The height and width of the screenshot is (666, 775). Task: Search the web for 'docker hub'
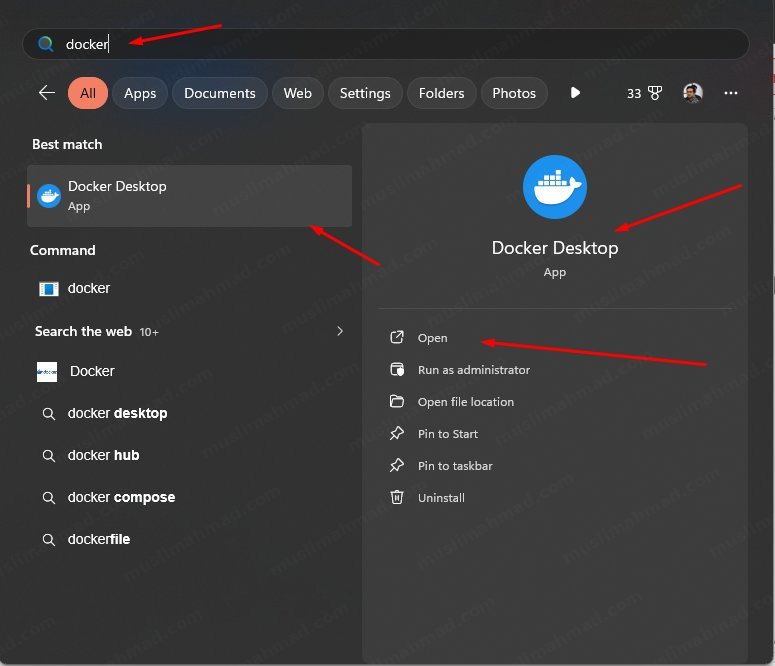pyautogui.click(x=189, y=455)
